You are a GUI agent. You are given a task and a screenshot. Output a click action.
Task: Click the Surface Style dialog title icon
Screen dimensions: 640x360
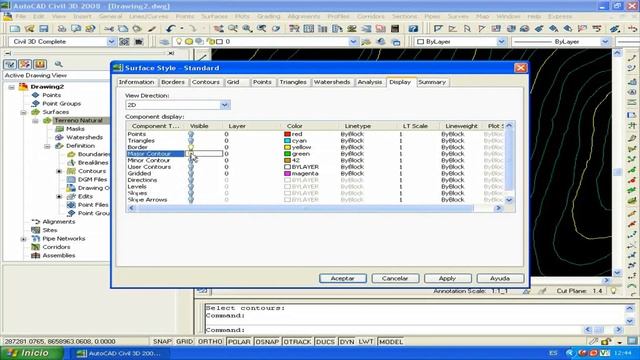tap(118, 68)
